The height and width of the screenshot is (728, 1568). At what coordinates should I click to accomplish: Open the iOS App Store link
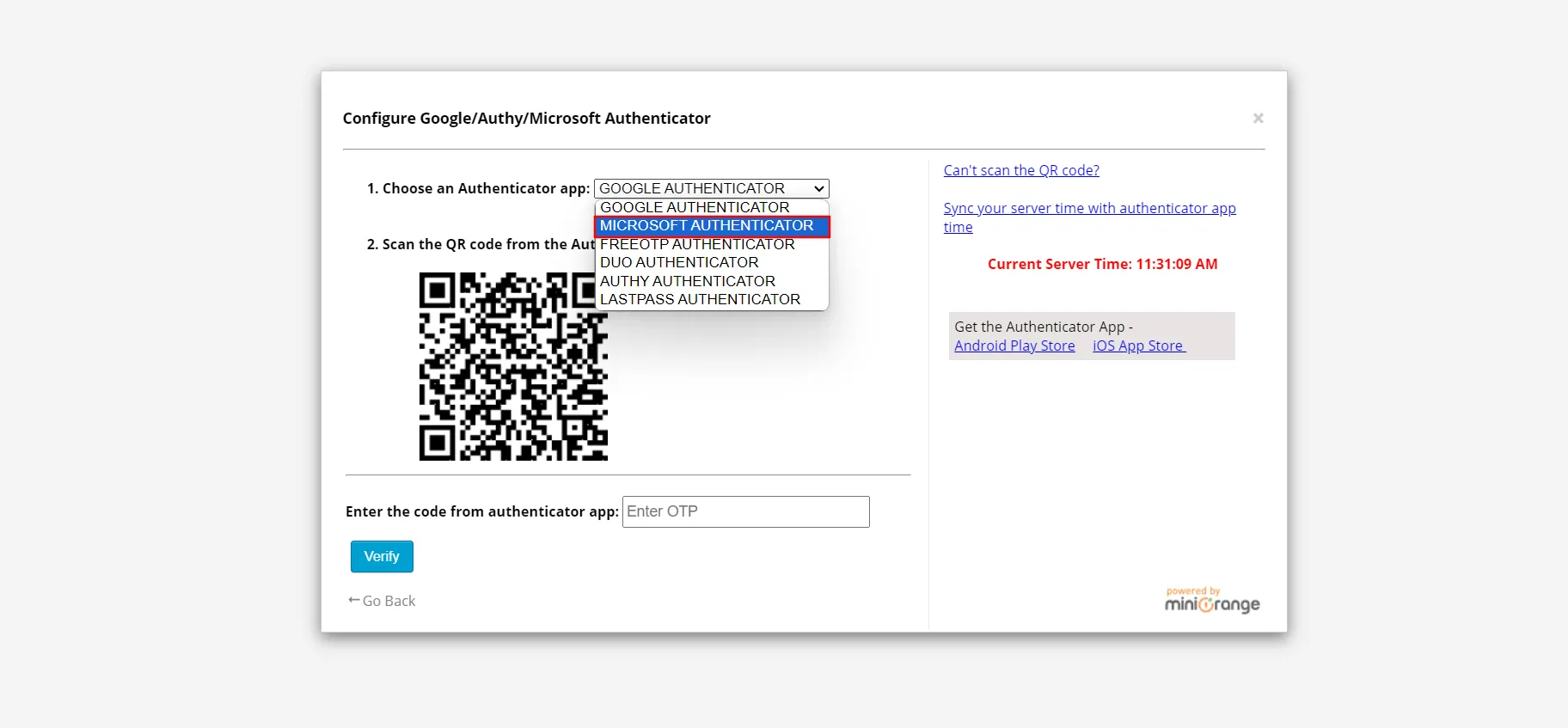pos(1138,346)
